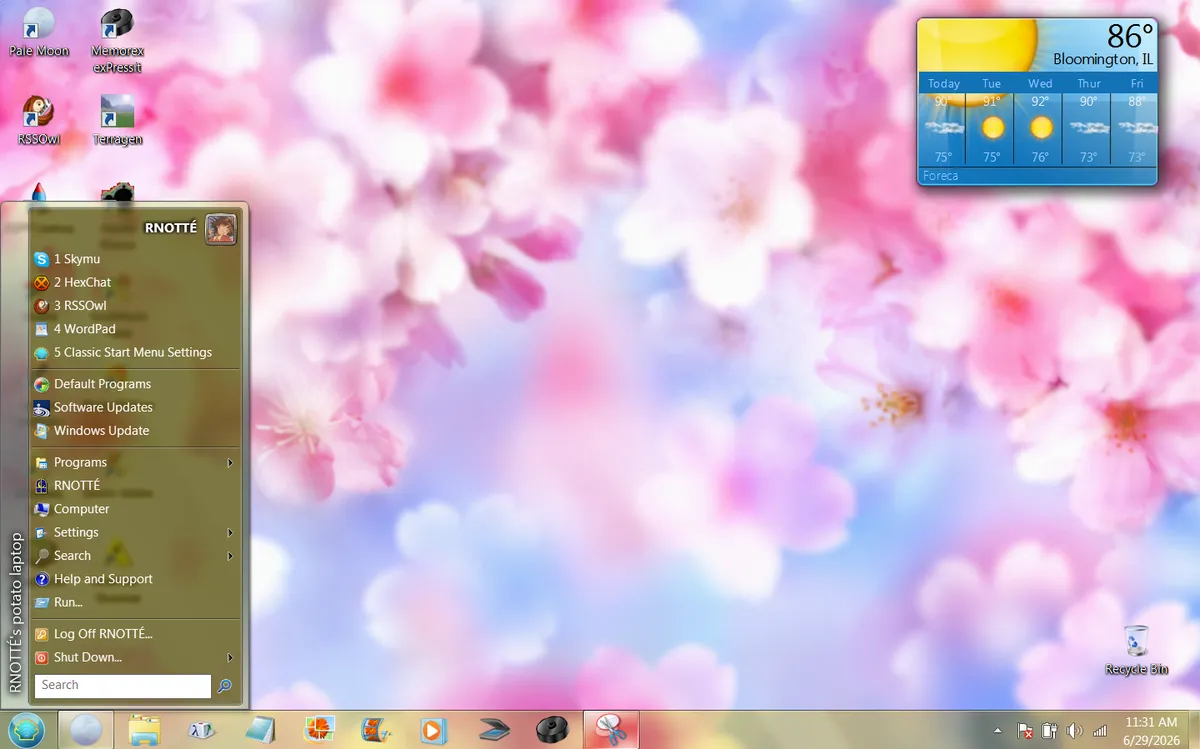Open the wireless network signal tray icon
The width and height of the screenshot is (1200, 749).
coord(1100,731)
